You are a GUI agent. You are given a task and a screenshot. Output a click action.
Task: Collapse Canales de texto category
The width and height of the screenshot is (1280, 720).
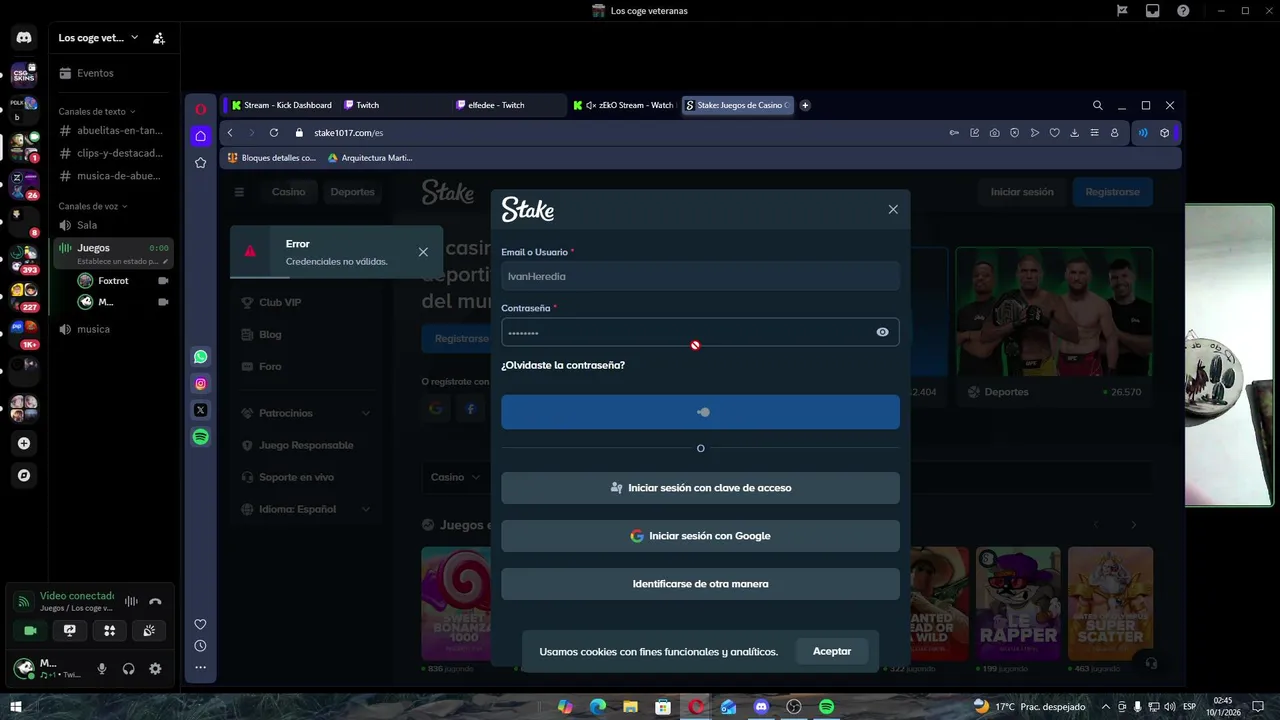pos(96,111)
